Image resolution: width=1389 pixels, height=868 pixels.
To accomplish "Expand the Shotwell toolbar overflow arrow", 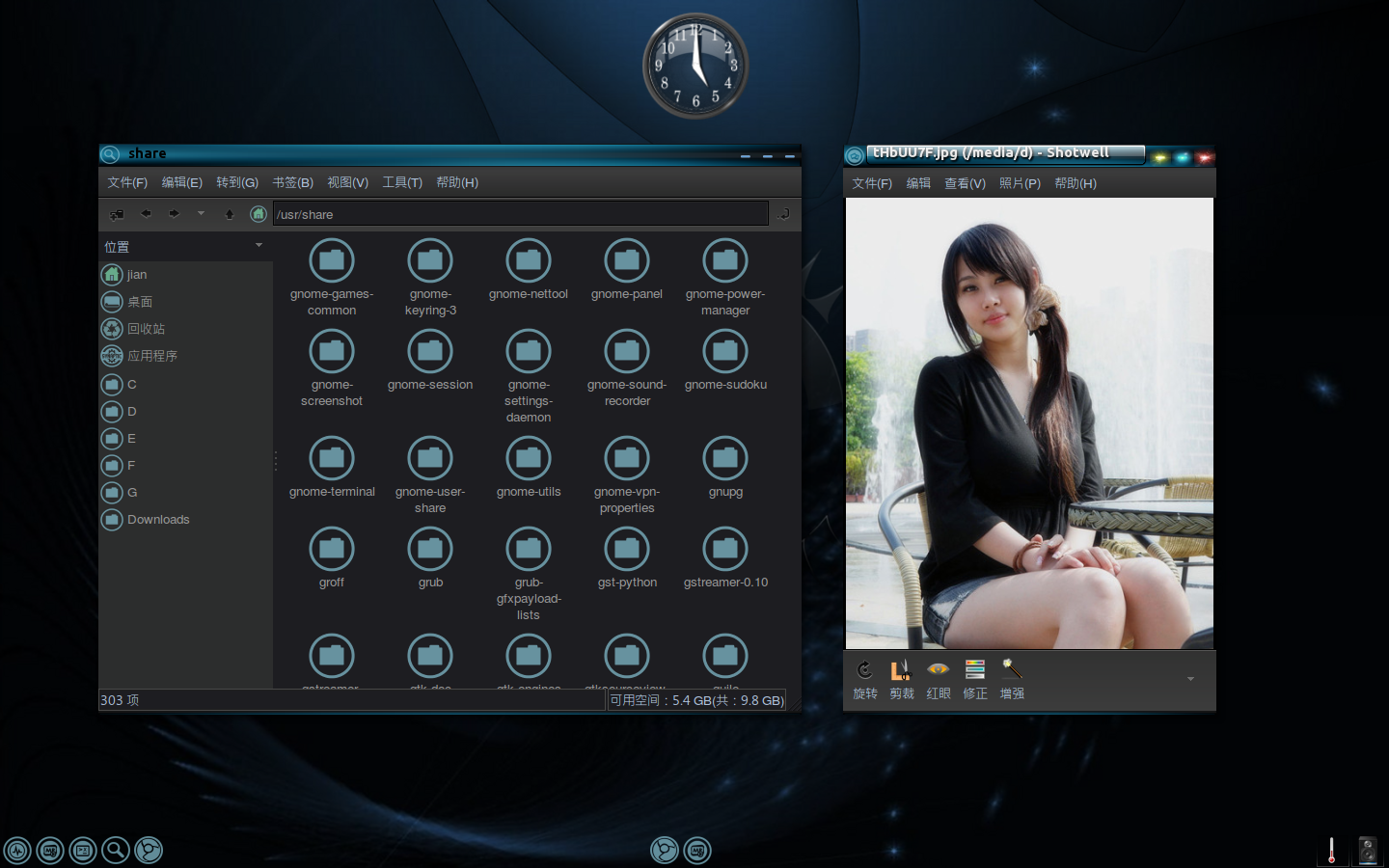I will coord(1190,679).
